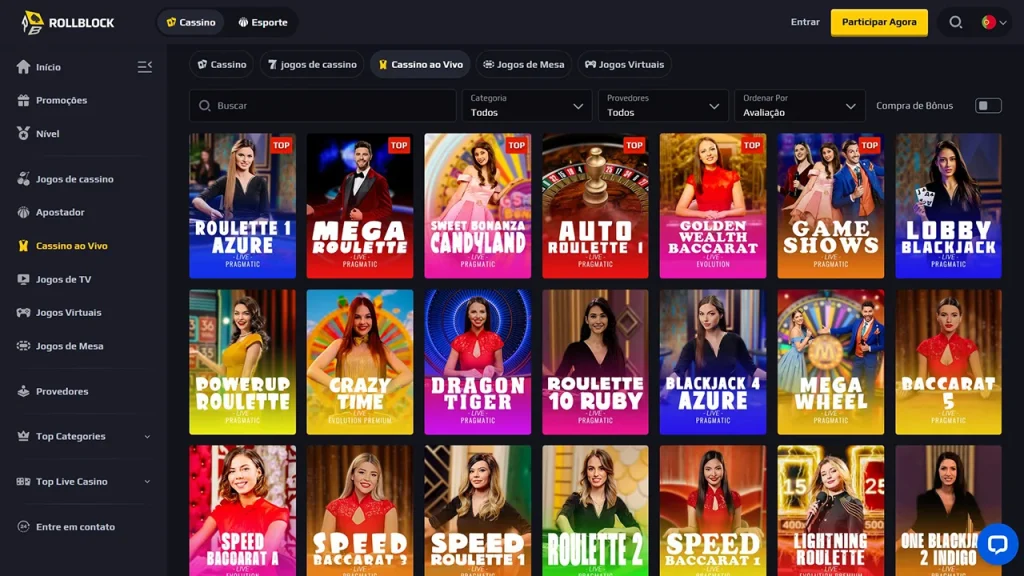The width and height of the screenshot is (1024, 576).
Task: Open the Categoria dropdown
Action: point(526,105)
